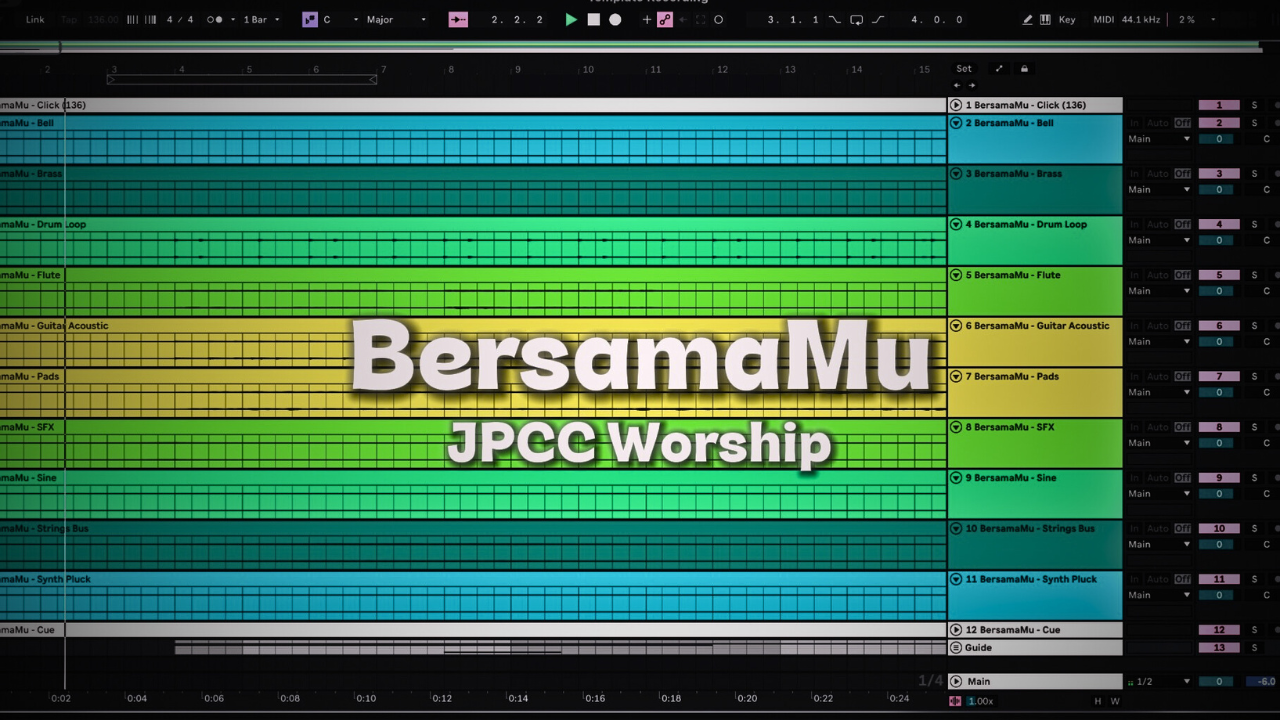Click the Synth Pluck track title
Viewport: 1280px width, 720px height.
tap(1031, 579)
